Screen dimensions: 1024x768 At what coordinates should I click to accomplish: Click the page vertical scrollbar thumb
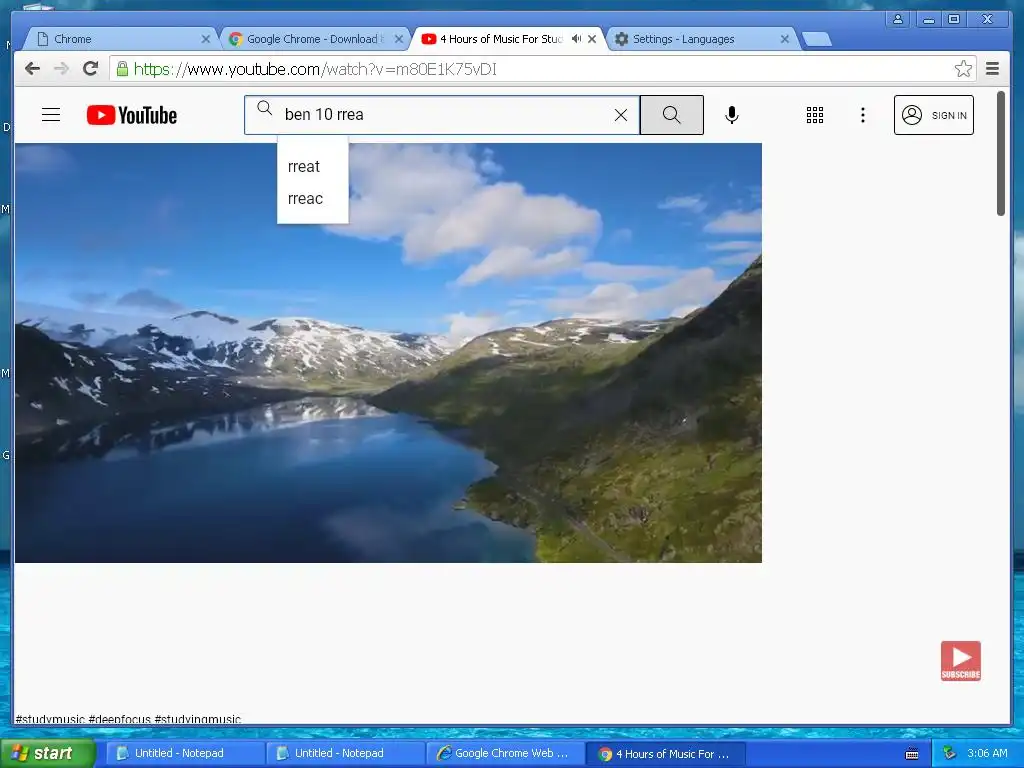(1000, 153)
